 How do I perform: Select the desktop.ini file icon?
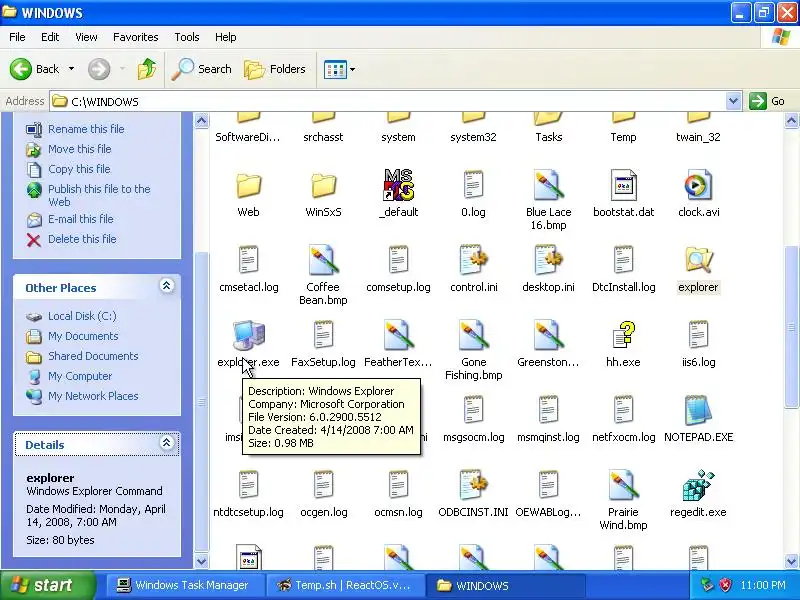click(548, 260)
